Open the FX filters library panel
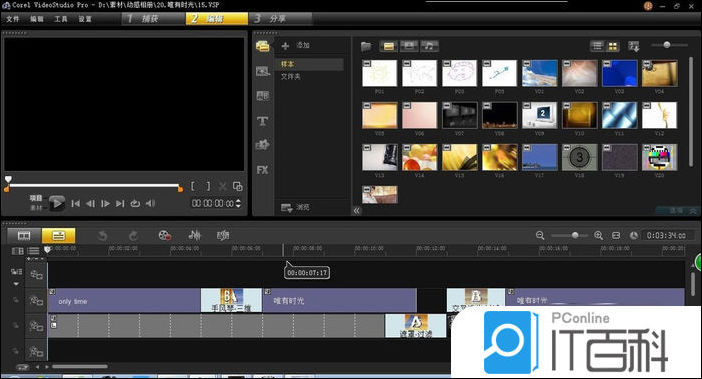702x379 pixels. (x=263, y=170)
